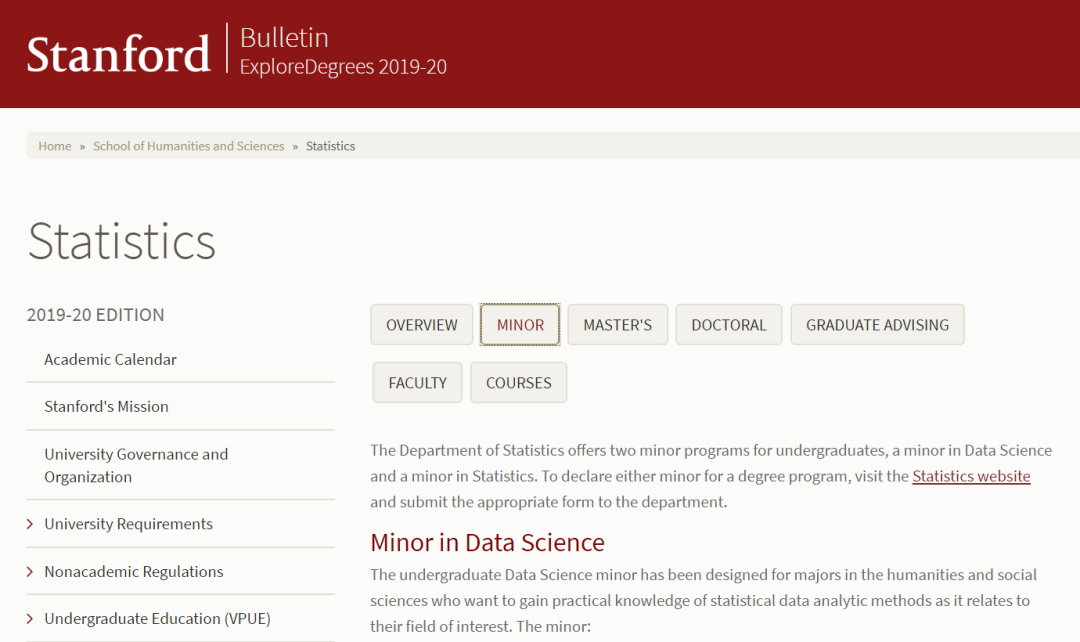
Task: Click the 2019-20 Edition sidebar heading
Action: [96, 315]
